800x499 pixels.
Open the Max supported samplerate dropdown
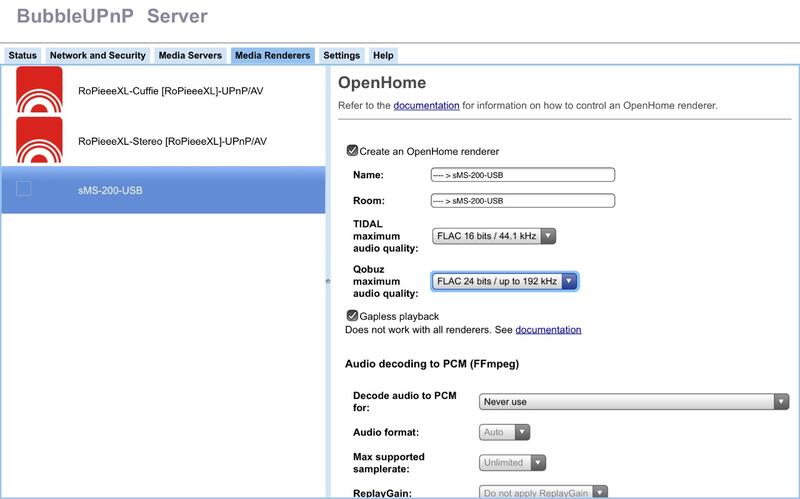click(512, 462)
